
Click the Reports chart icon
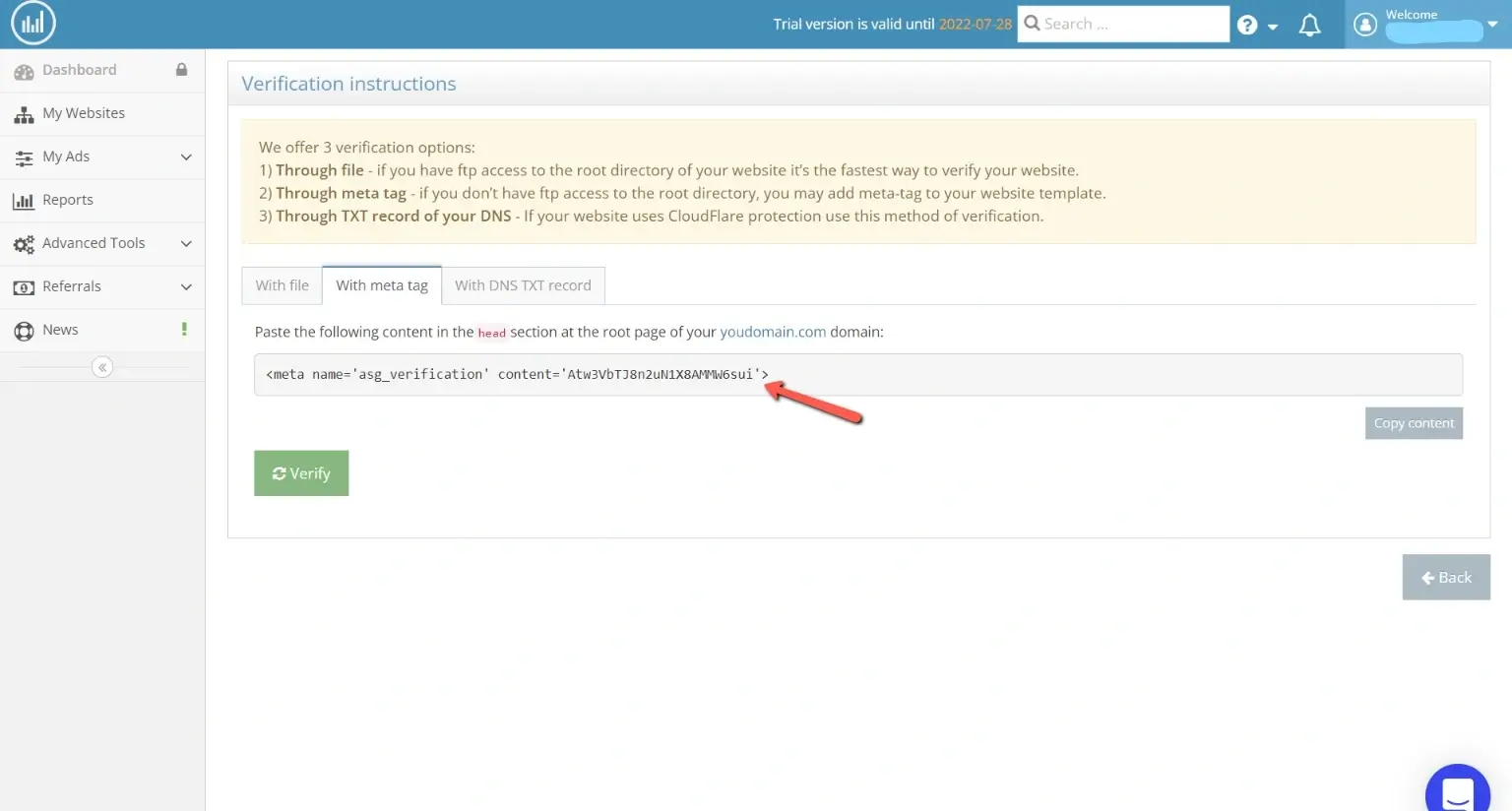24,201
